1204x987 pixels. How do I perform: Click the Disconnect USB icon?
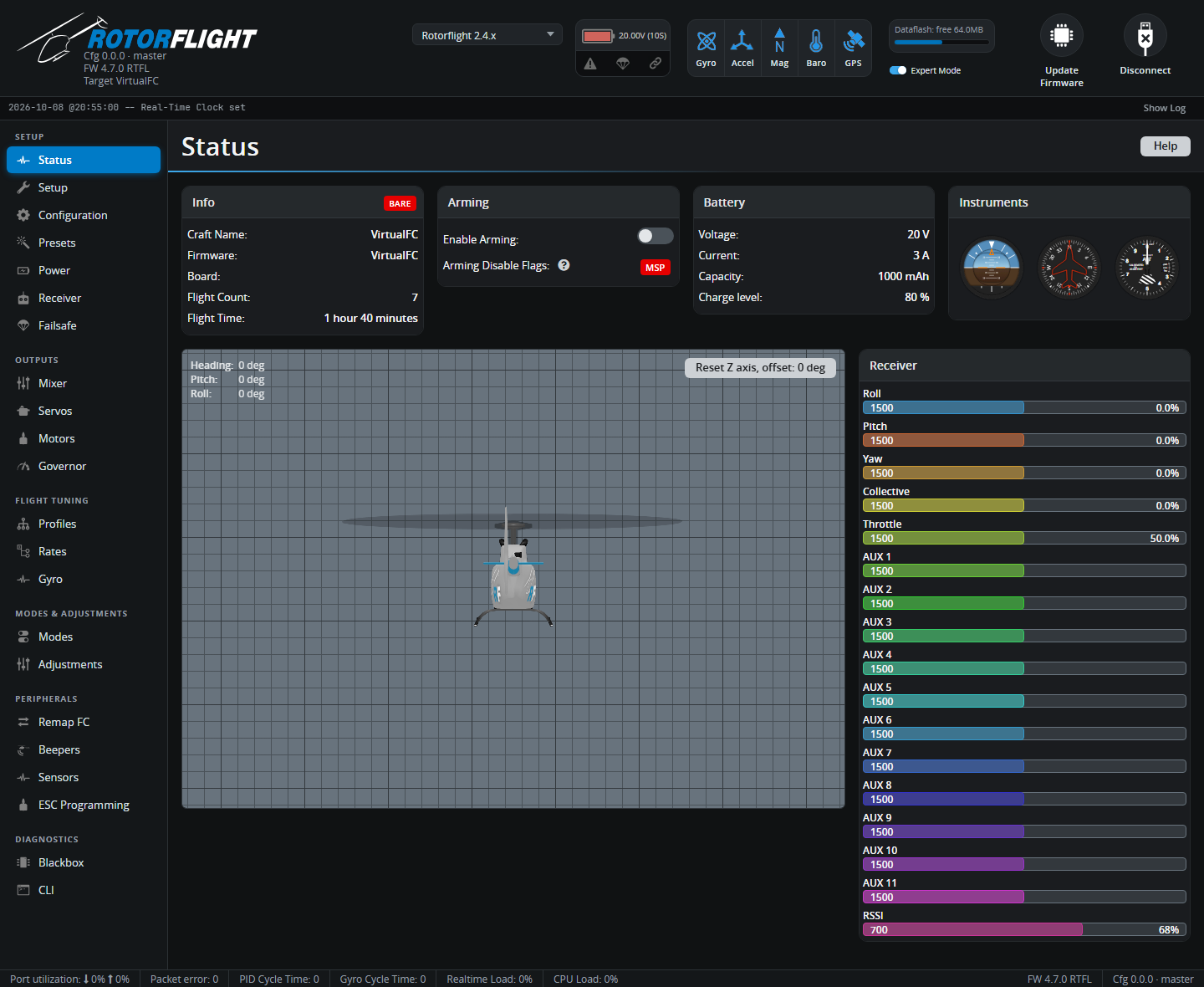(x=1145, y=35)
